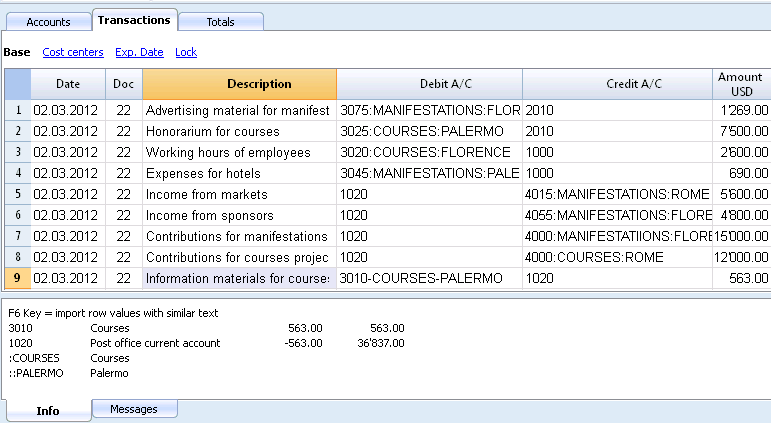The image size is (771, 423).
Task: Click amount cell 4'800.00
Action: point(741,215)
